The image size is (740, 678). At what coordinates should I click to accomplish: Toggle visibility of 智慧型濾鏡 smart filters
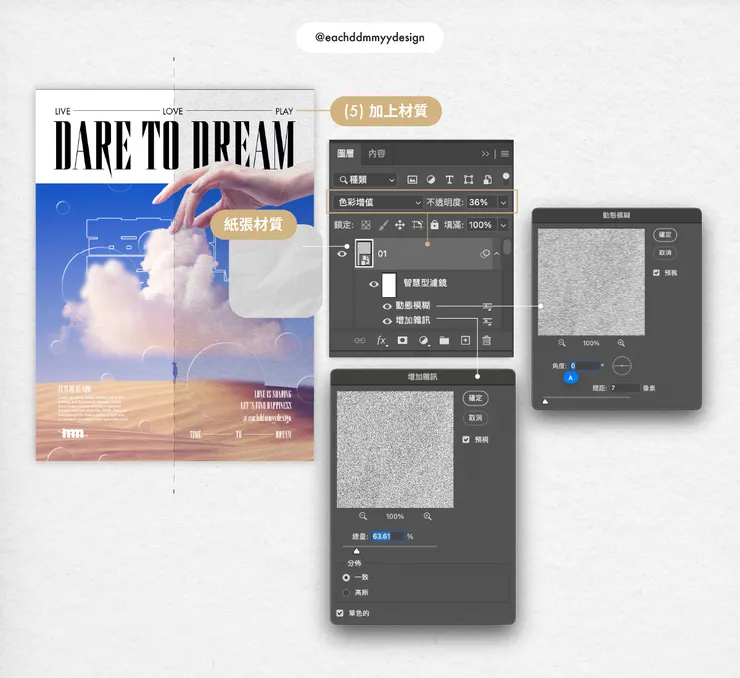(374, 284)
